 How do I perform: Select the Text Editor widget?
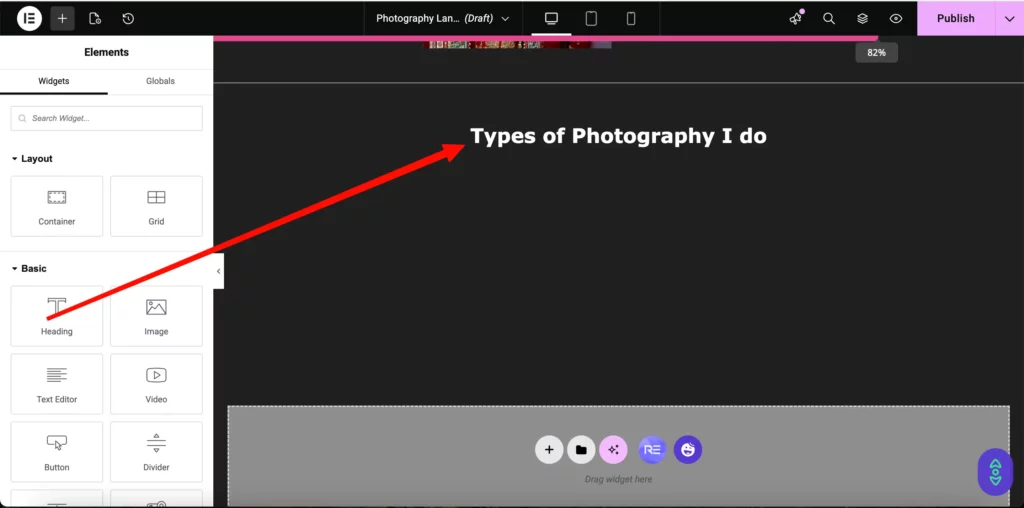pyautogui.click(x=57, y=383)
